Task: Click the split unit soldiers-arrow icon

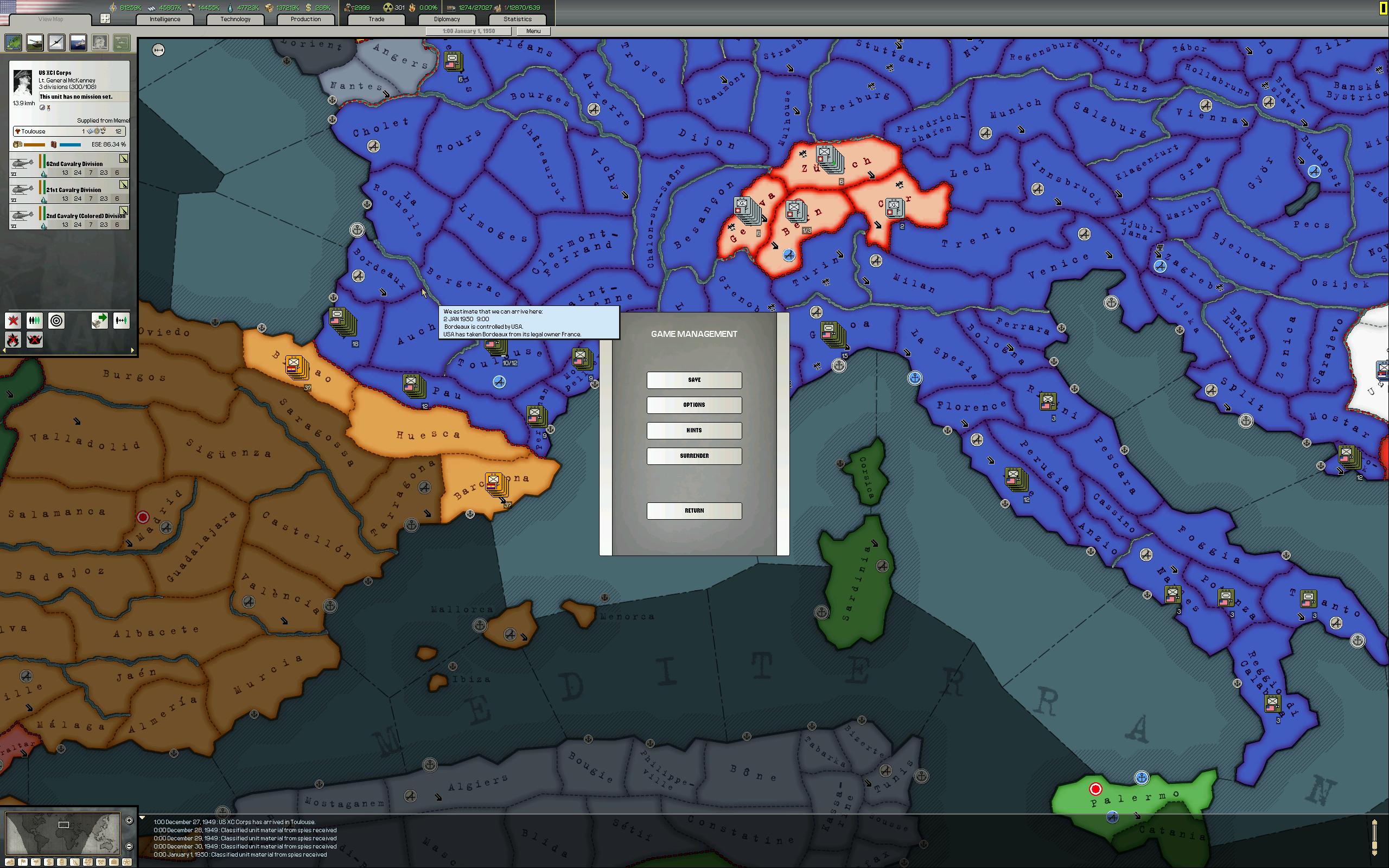Action: pos(121,320)
